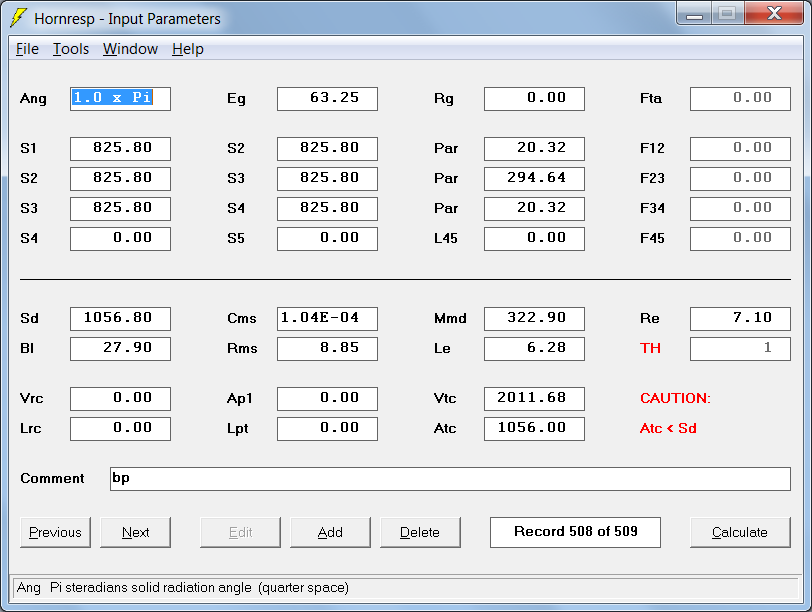Select the Mmd field 322.90

point(534,318)
